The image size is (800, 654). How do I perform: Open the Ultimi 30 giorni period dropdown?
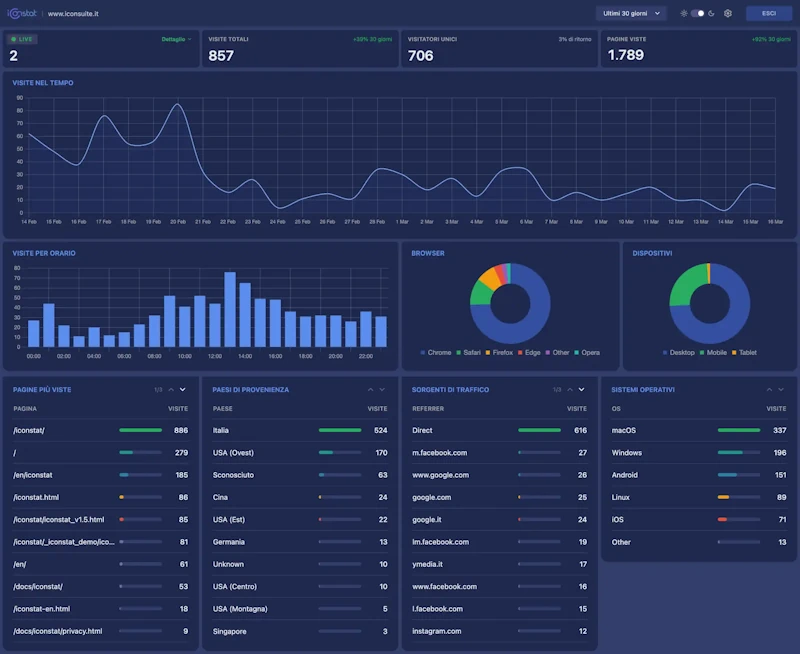click(x=630, y=14)
